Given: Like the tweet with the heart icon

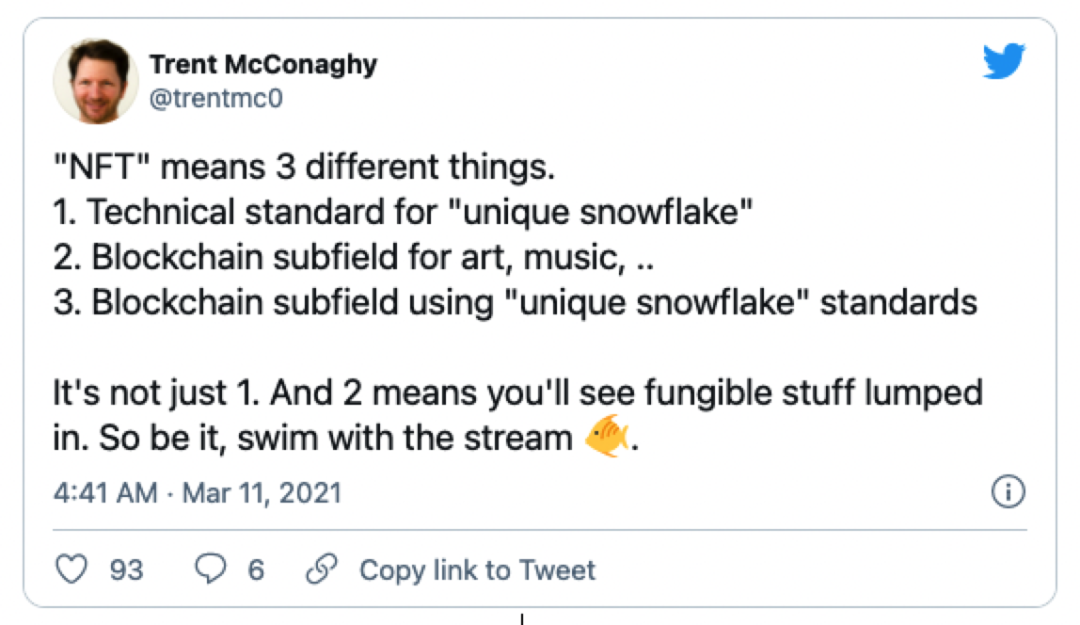Looking at the screenshot, I should [72, 569].
